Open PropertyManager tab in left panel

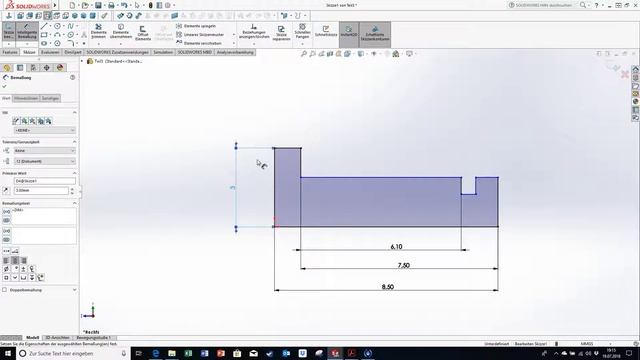click(x=20, y=68)
